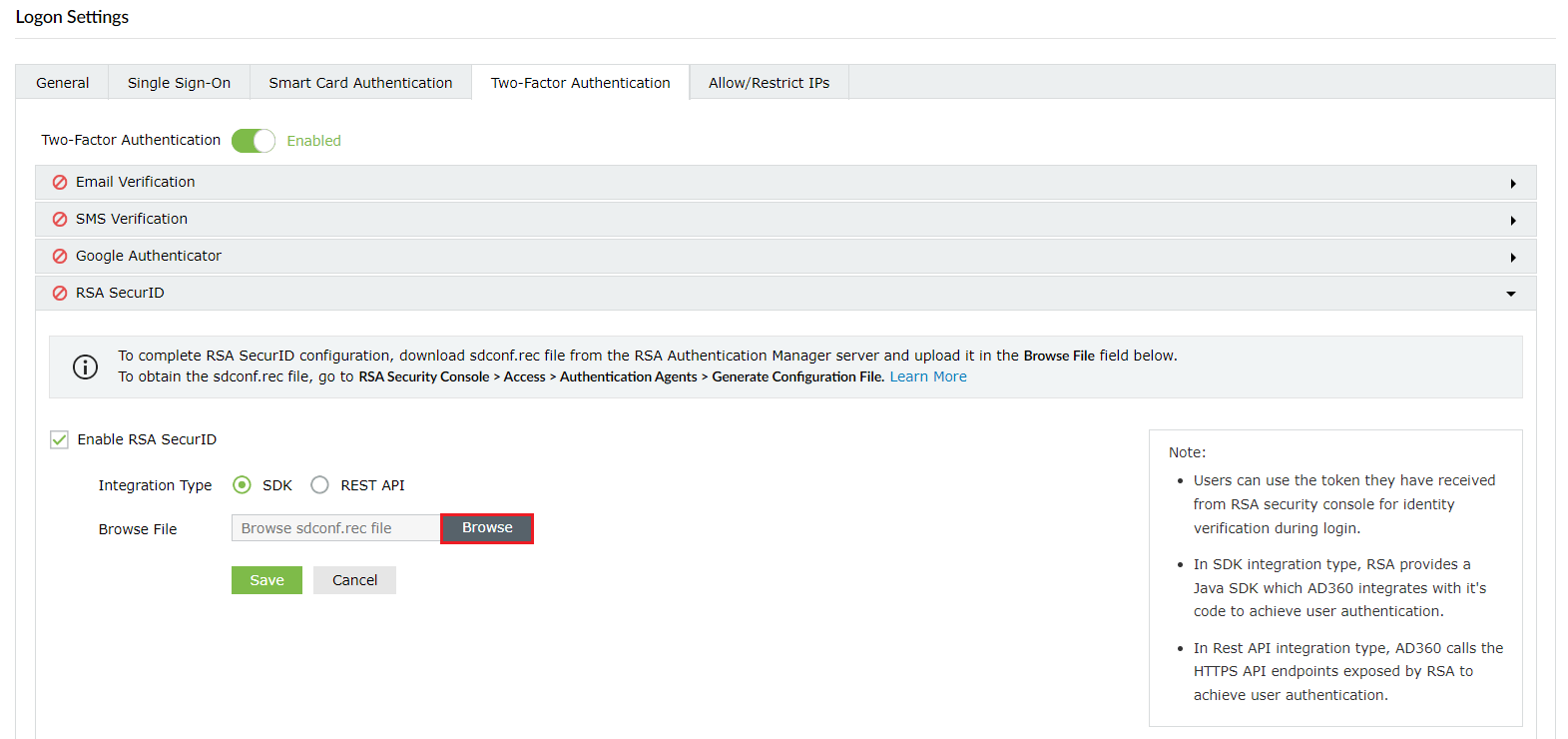Click the Integration Type label
Viewport: 1568px width, 739px height.
click(x=155, y=485)
